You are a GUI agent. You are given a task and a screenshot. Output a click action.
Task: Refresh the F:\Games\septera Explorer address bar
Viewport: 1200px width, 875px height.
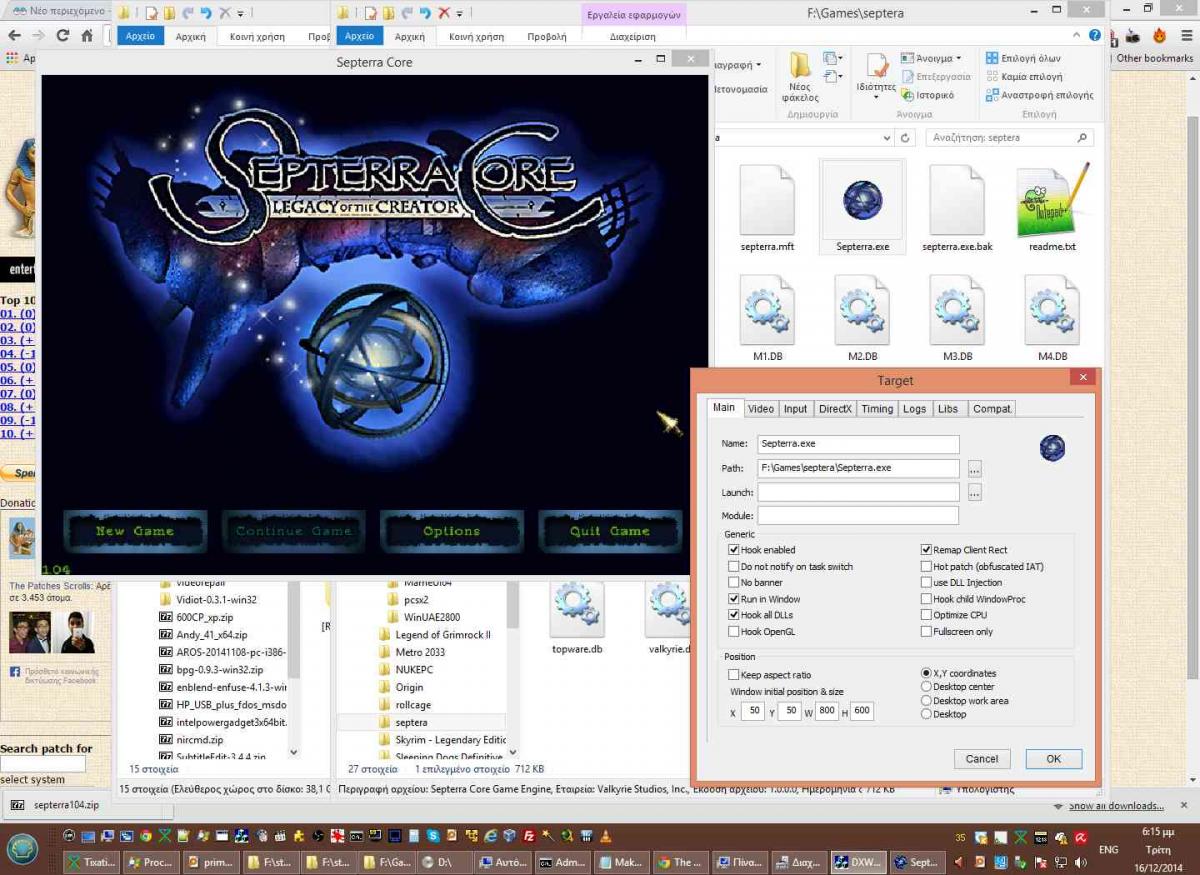[904, 138]
